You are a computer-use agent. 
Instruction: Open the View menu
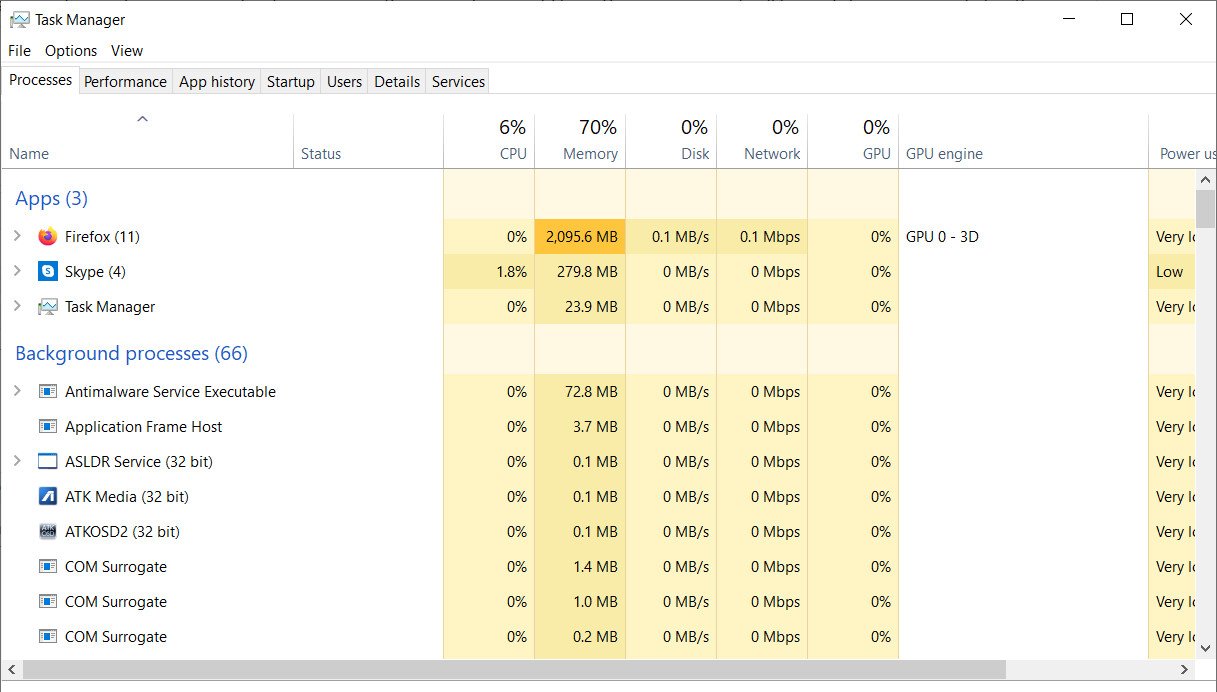[x=127, y=51]
